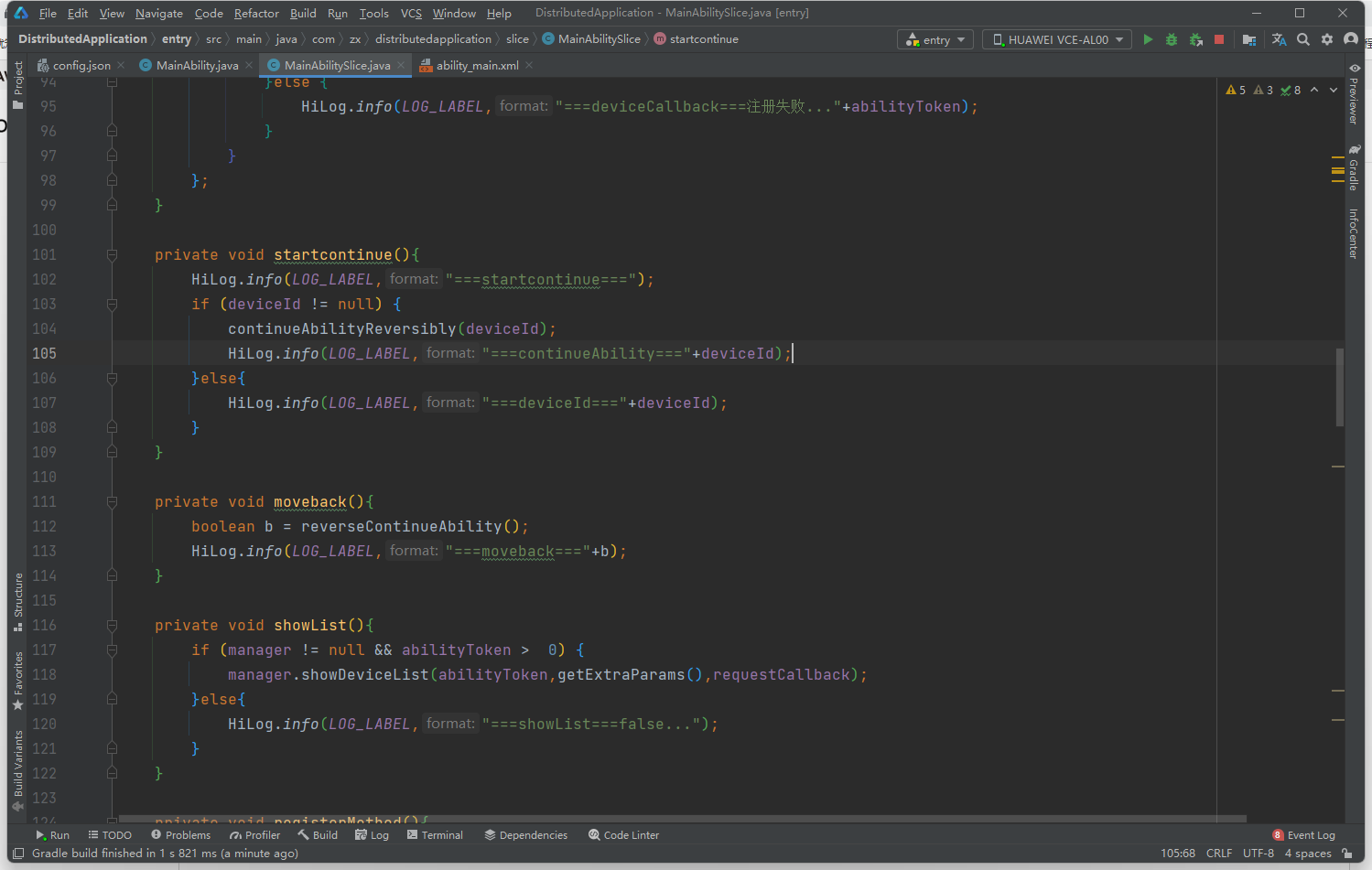Open the Dependencies tool window
The height and width of the screenshot is (870, 1372).
[526, 835]
